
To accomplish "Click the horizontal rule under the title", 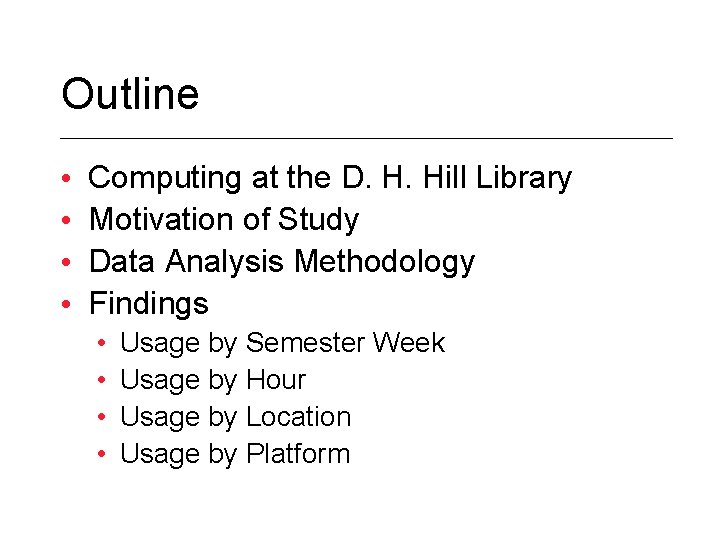I will click(x=366, y=138).
